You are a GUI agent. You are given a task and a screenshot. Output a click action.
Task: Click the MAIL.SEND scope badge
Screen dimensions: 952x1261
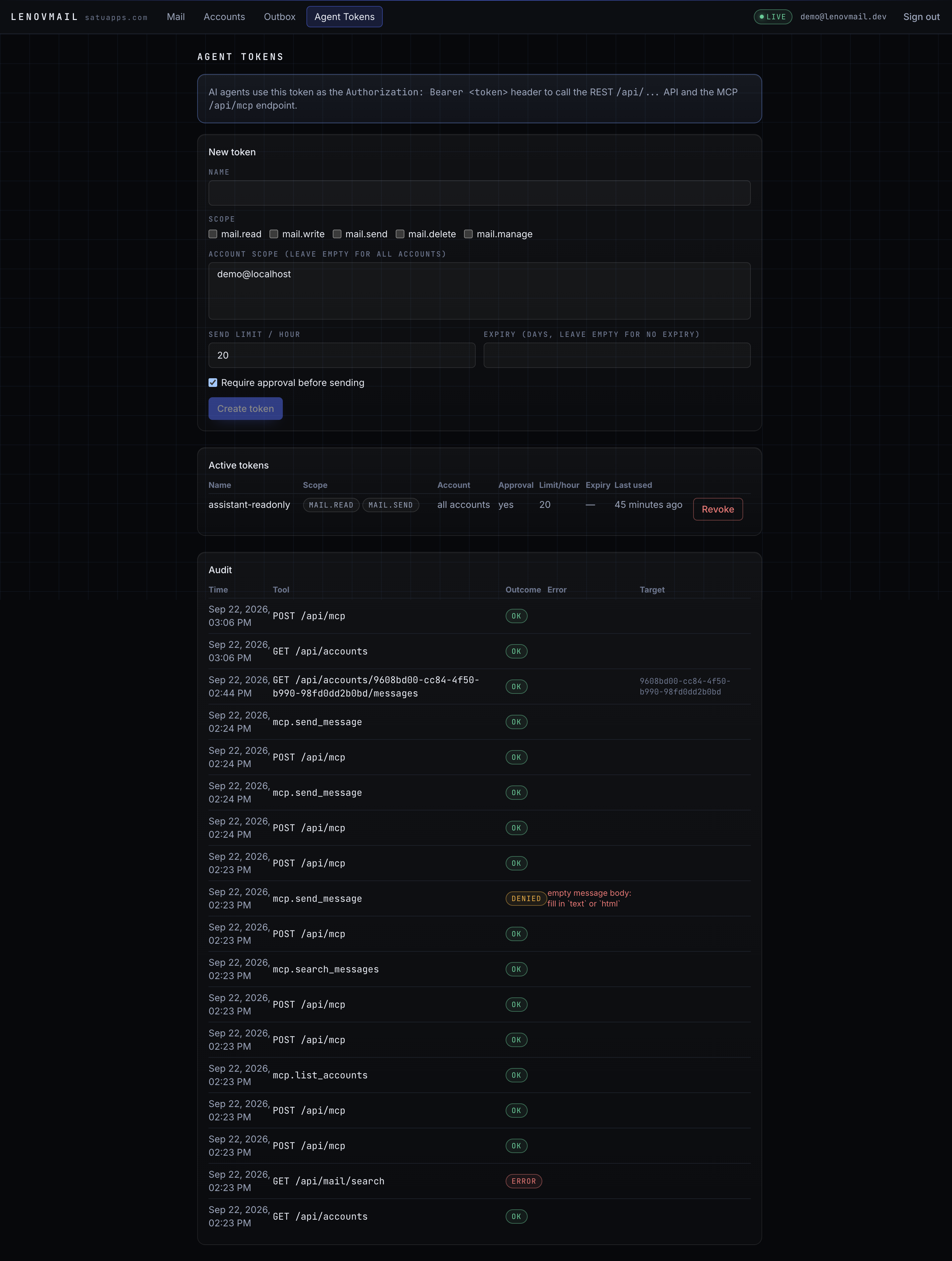(x=391, y=505)
